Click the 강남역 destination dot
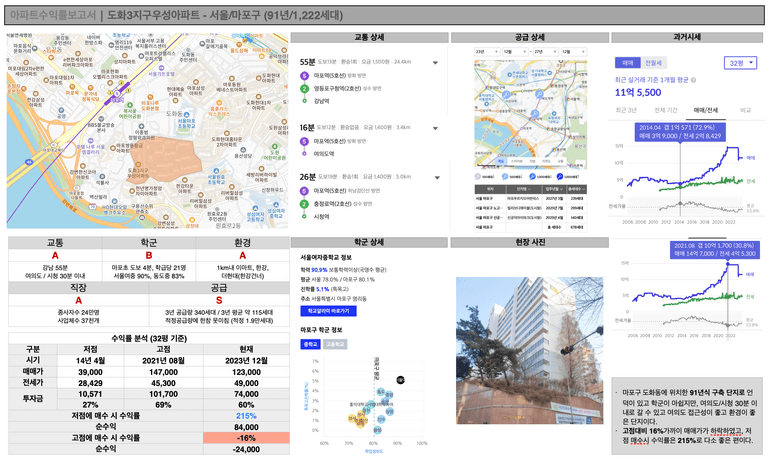Image resolution: width=769 pixels, height=459 pixels. 305,101
